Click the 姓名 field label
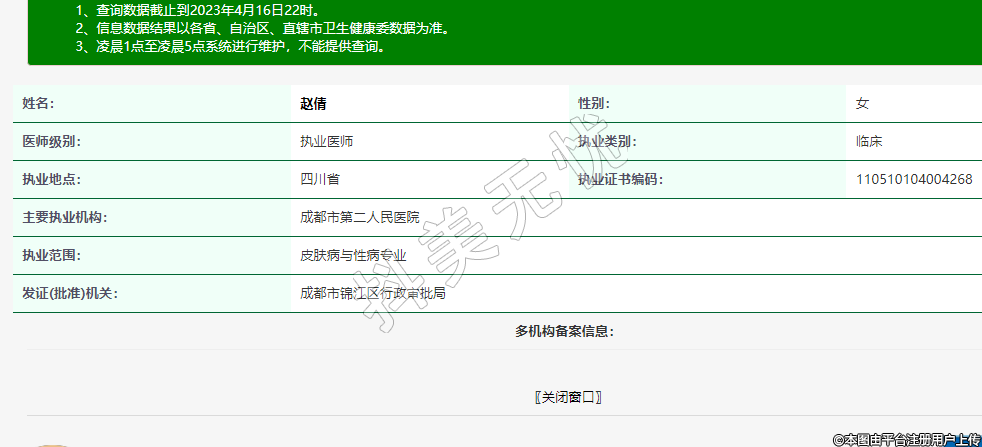The height and width of the screenshot is (447, 982). [x=38, y=104]
